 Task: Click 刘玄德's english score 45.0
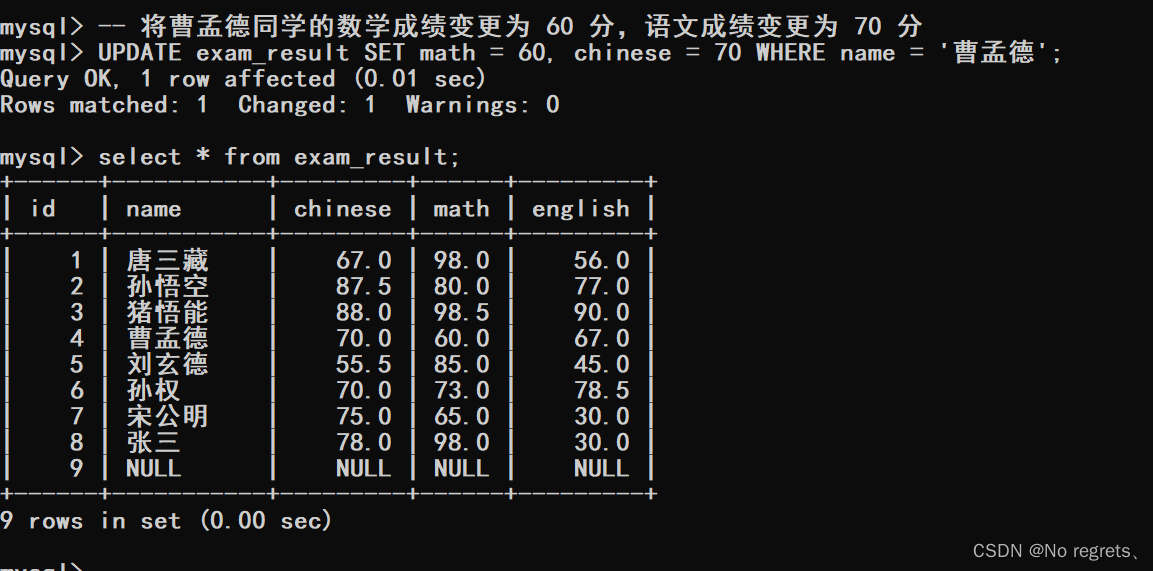pyautogui.click(x=602, y=364)
